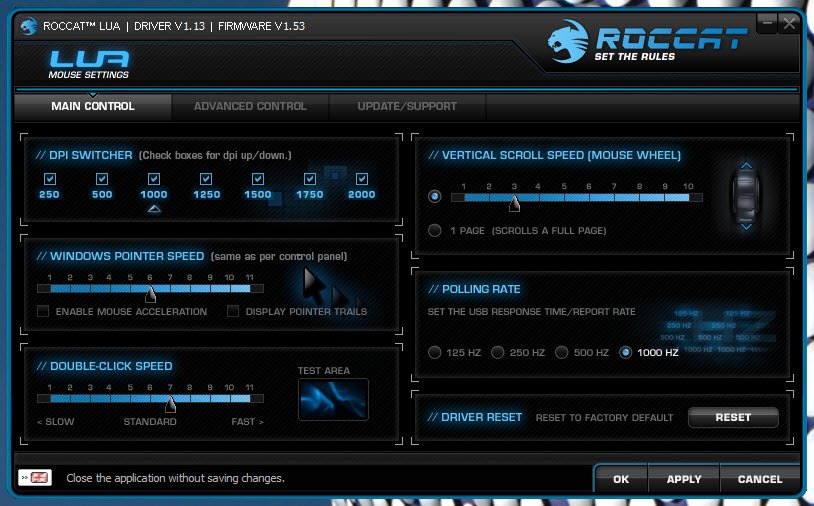This screenshot has height=506, width=814.
Task: Click the double-click speed slider handle
Action: coord(171,403)
